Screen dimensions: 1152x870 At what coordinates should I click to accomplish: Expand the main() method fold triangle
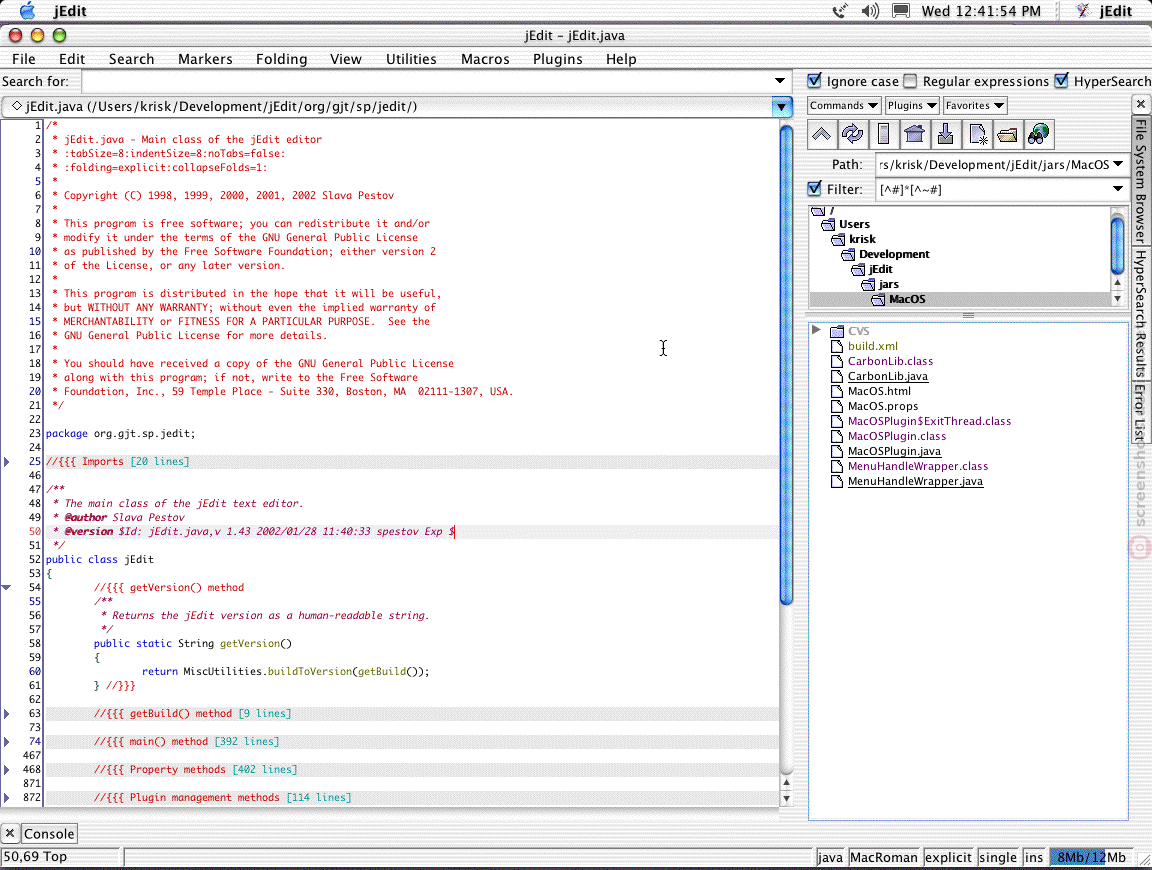(x=7, y=741)
